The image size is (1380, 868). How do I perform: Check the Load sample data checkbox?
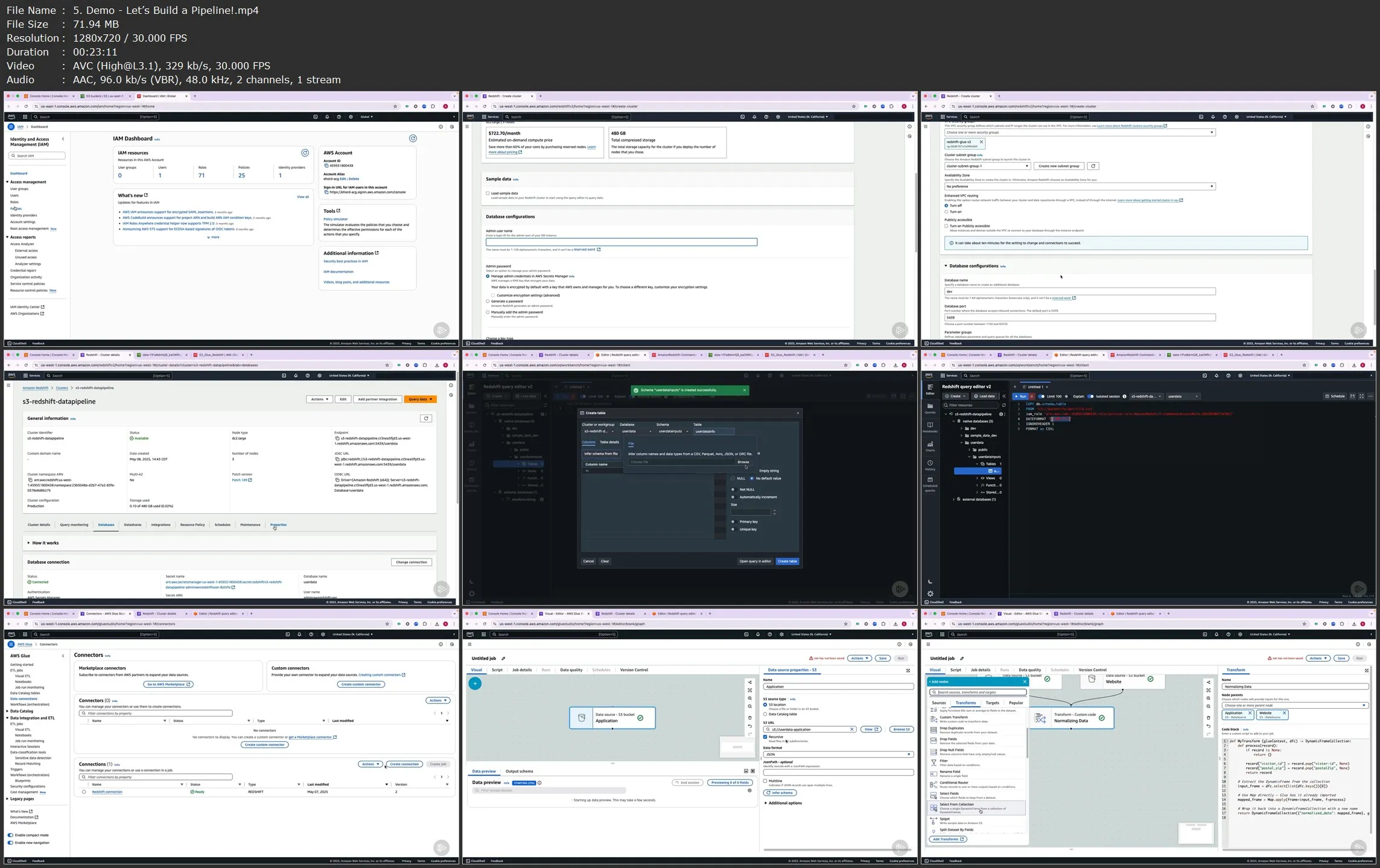click(x=488, y=194)
